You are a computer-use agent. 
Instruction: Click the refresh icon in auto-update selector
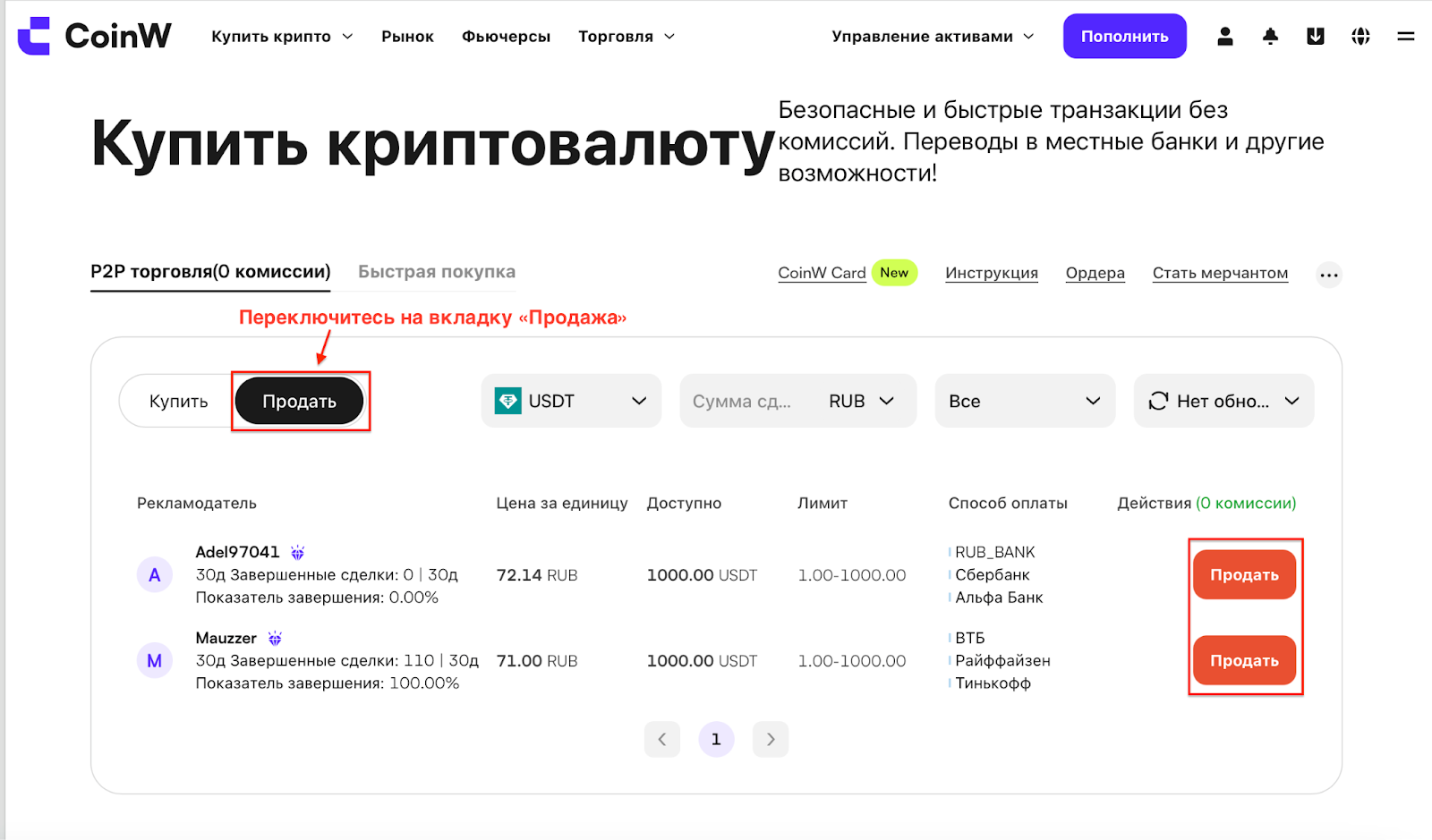[x=1158, y=401]
